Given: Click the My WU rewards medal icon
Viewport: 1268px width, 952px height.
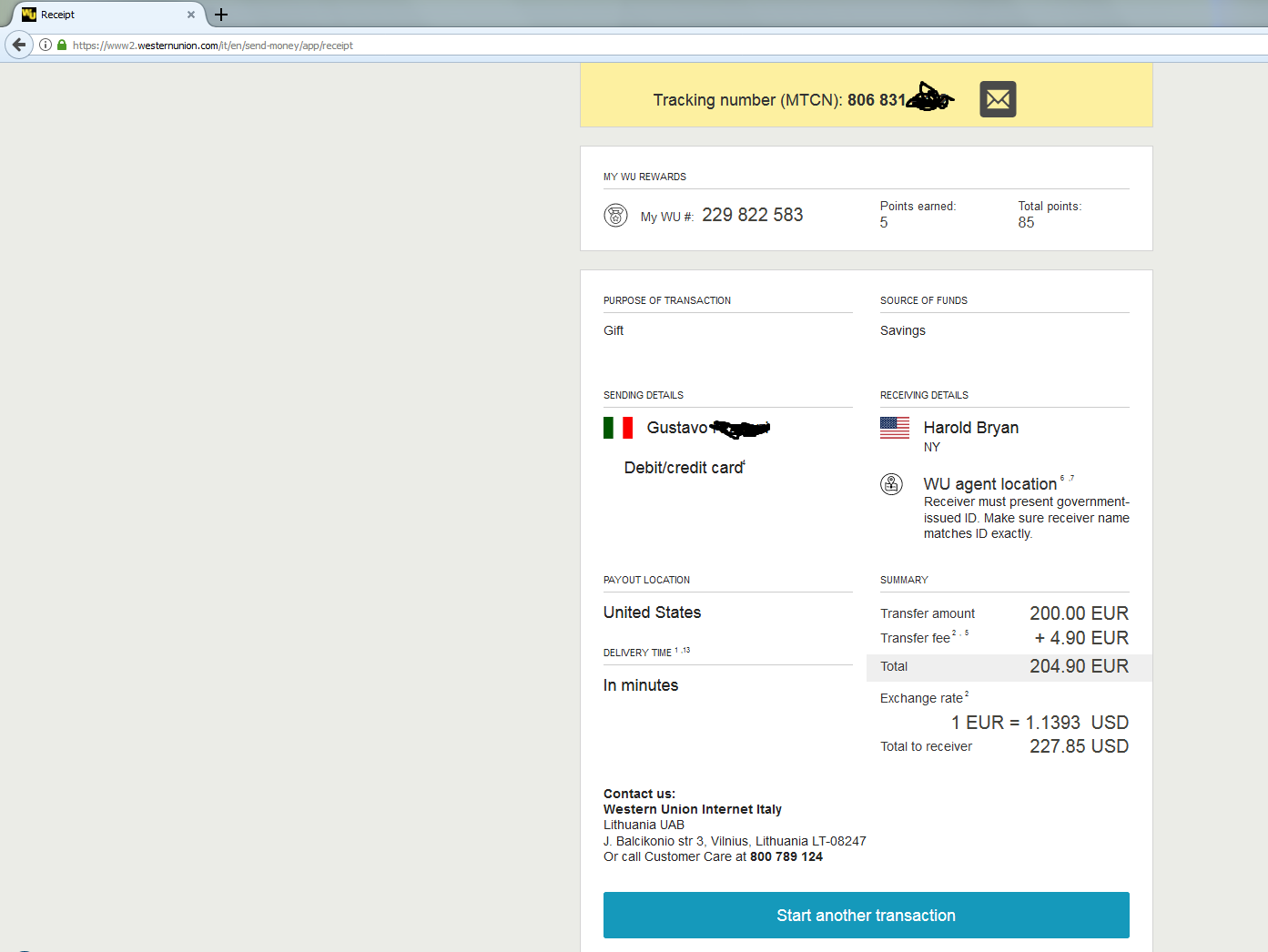Looking at the screenshot, I should [616, 216].
